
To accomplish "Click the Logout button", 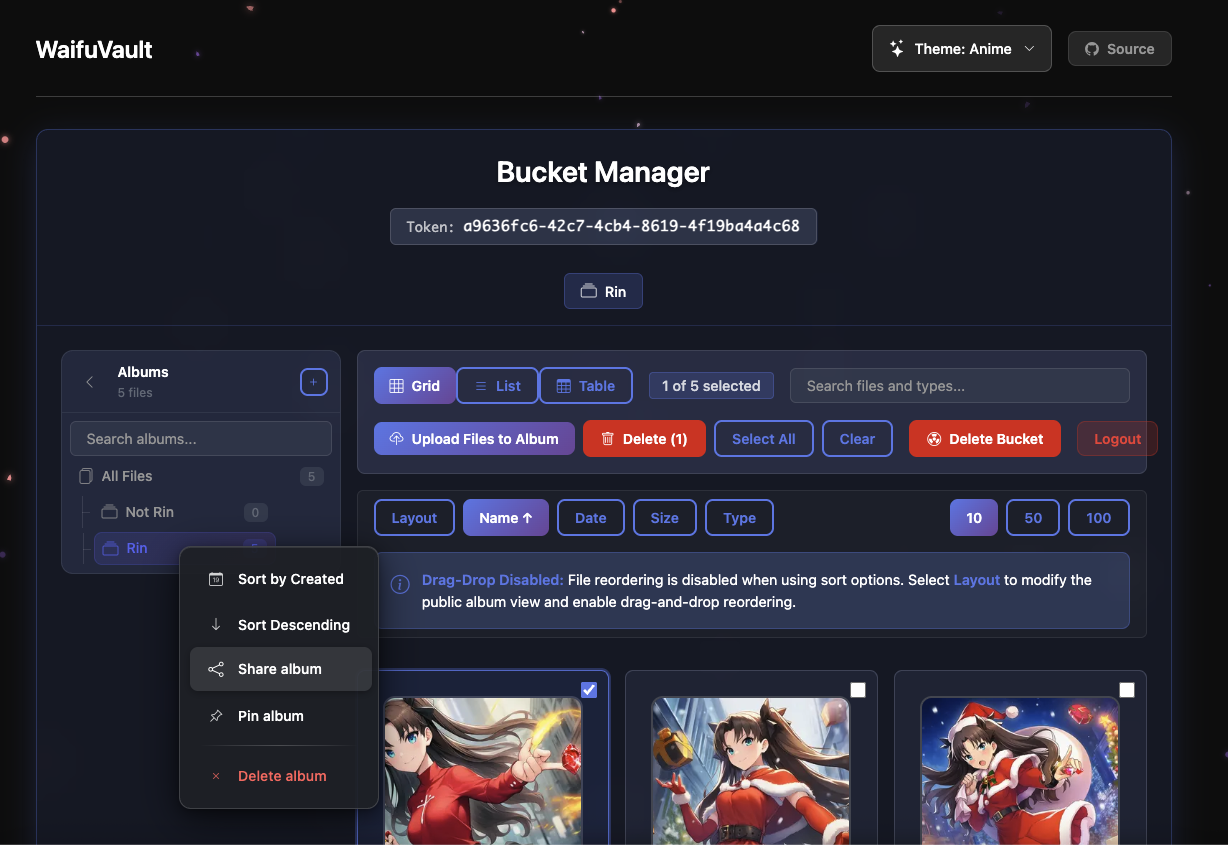I will pos(1117,439).
